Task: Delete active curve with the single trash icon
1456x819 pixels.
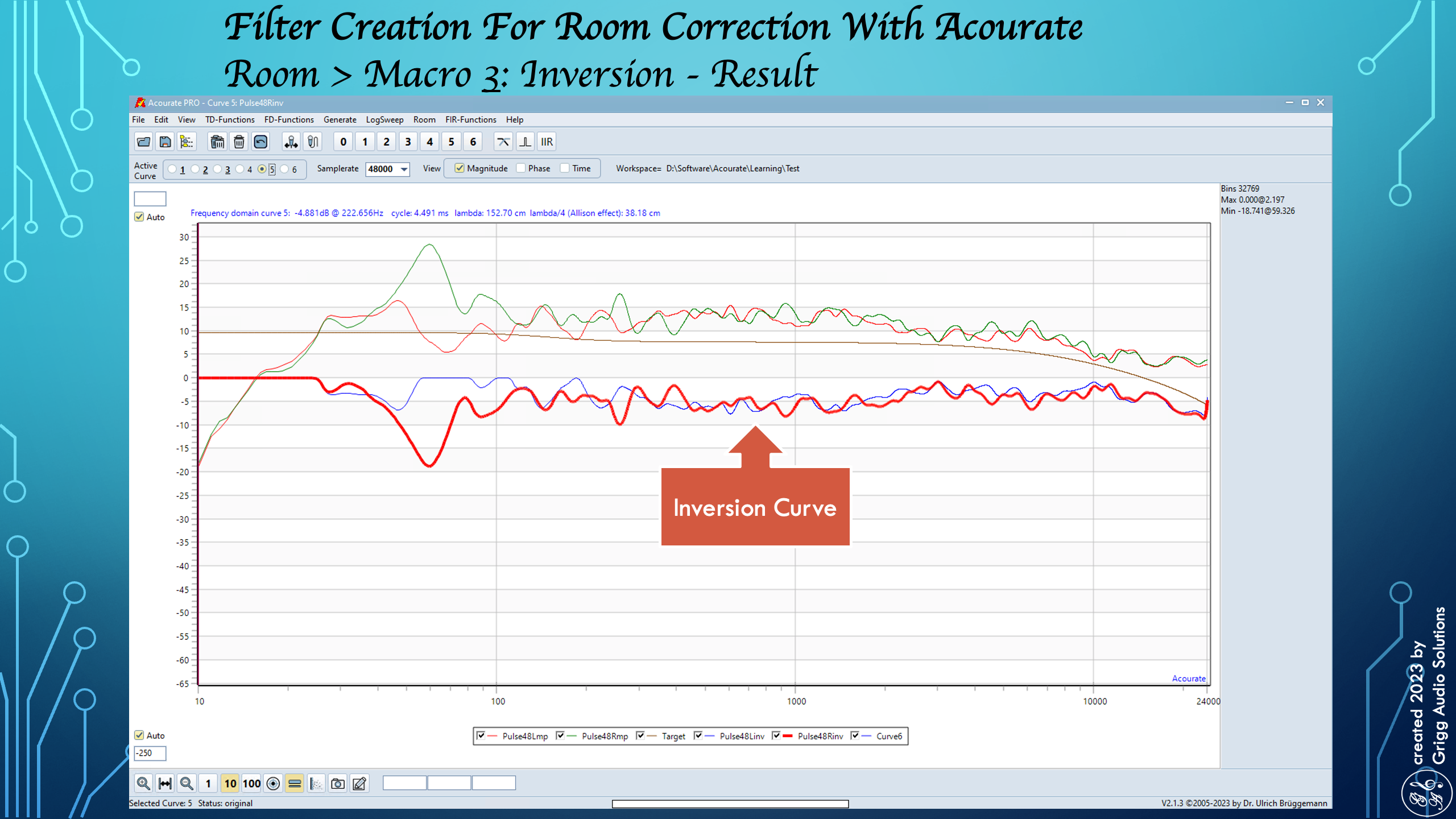Action: pos(239,142)
